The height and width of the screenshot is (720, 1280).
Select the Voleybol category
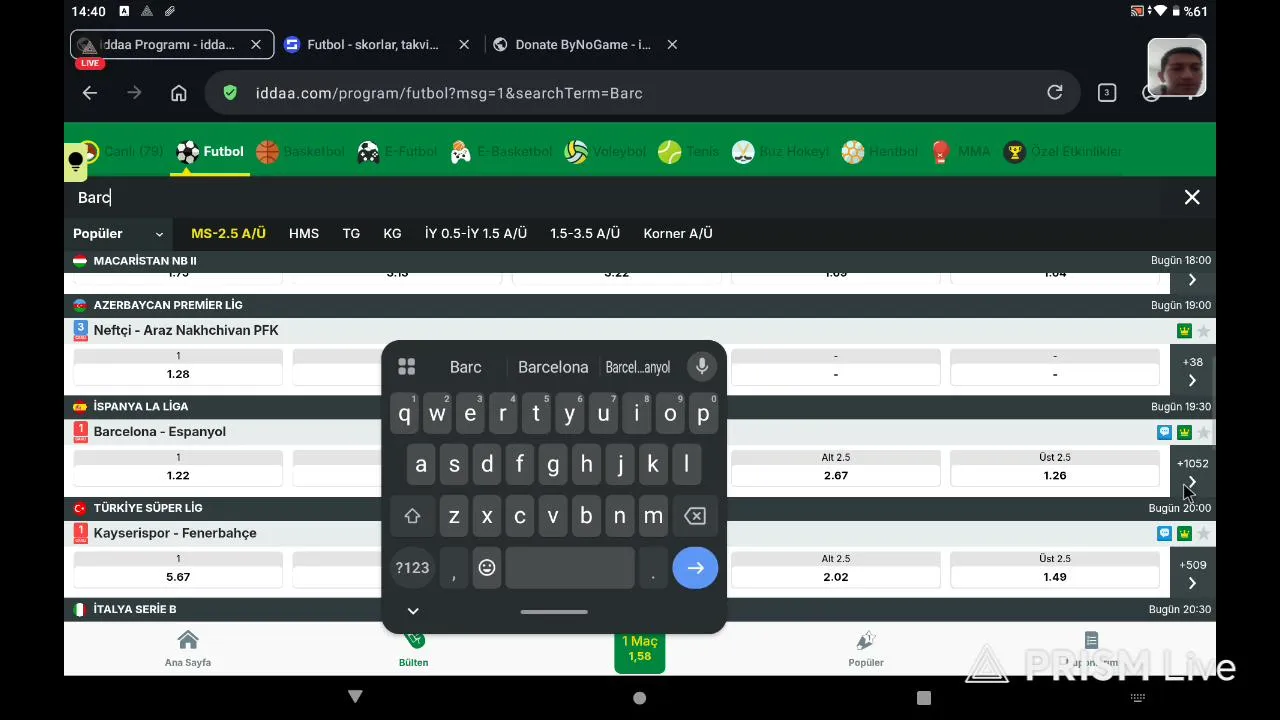point(605,152)
